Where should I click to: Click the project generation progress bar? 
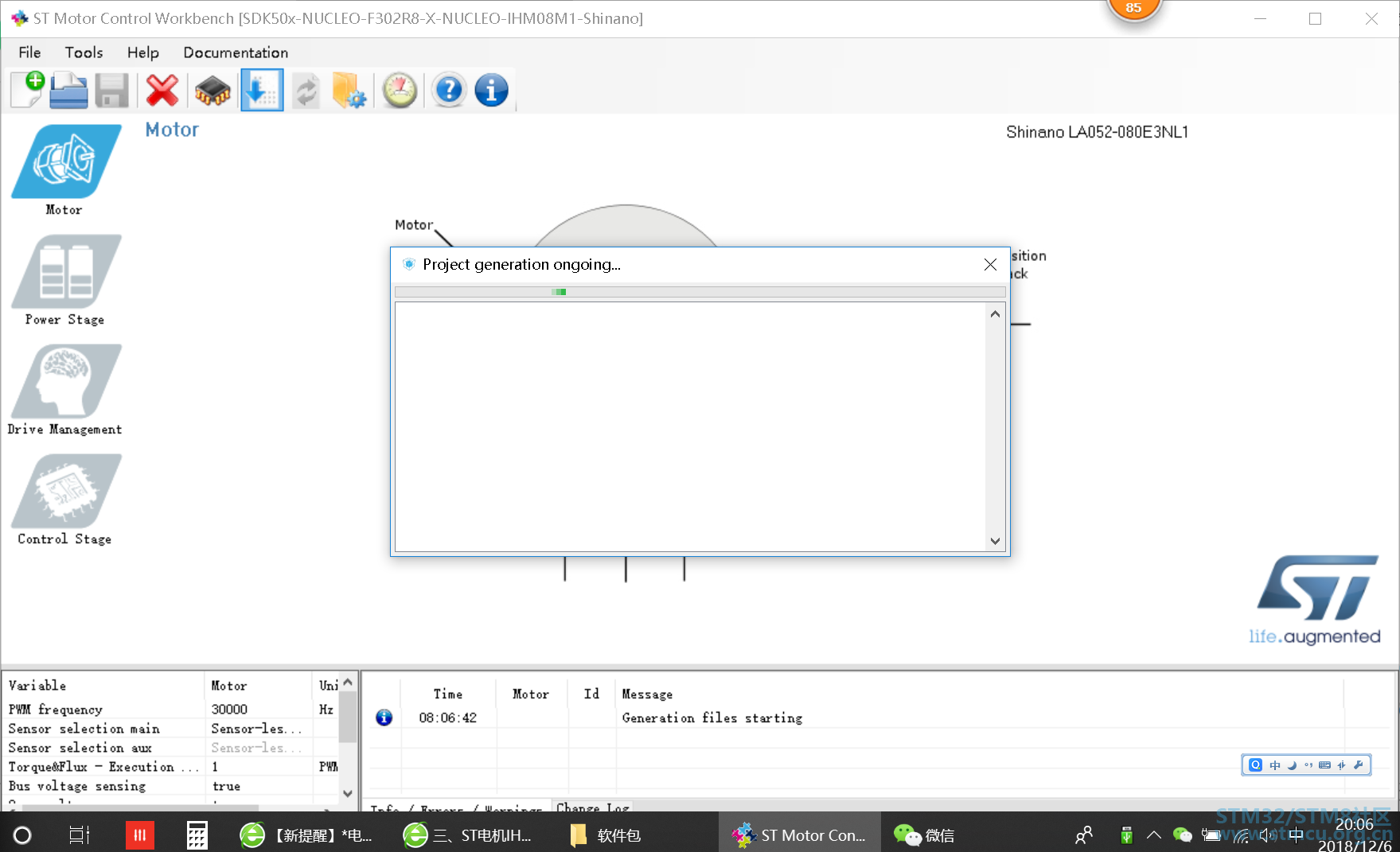pos(700,292)
